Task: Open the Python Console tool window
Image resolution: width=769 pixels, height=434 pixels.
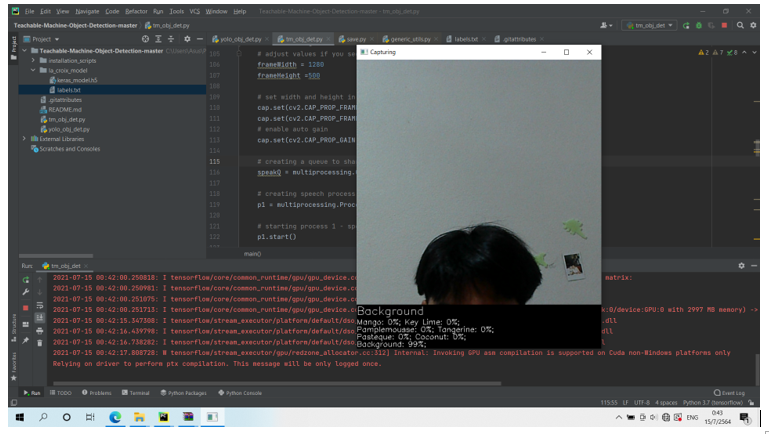Action: pos(240,393)
